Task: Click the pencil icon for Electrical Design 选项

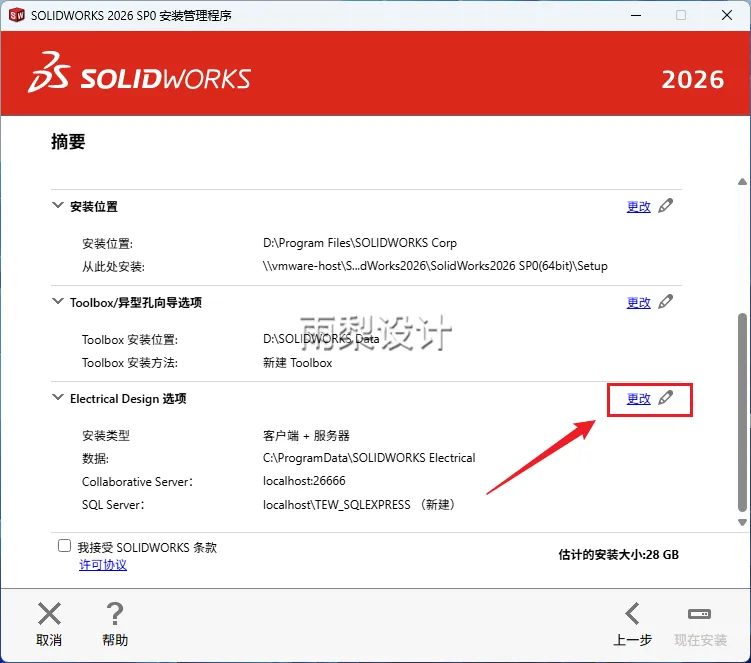Action: tap(665, 398)
